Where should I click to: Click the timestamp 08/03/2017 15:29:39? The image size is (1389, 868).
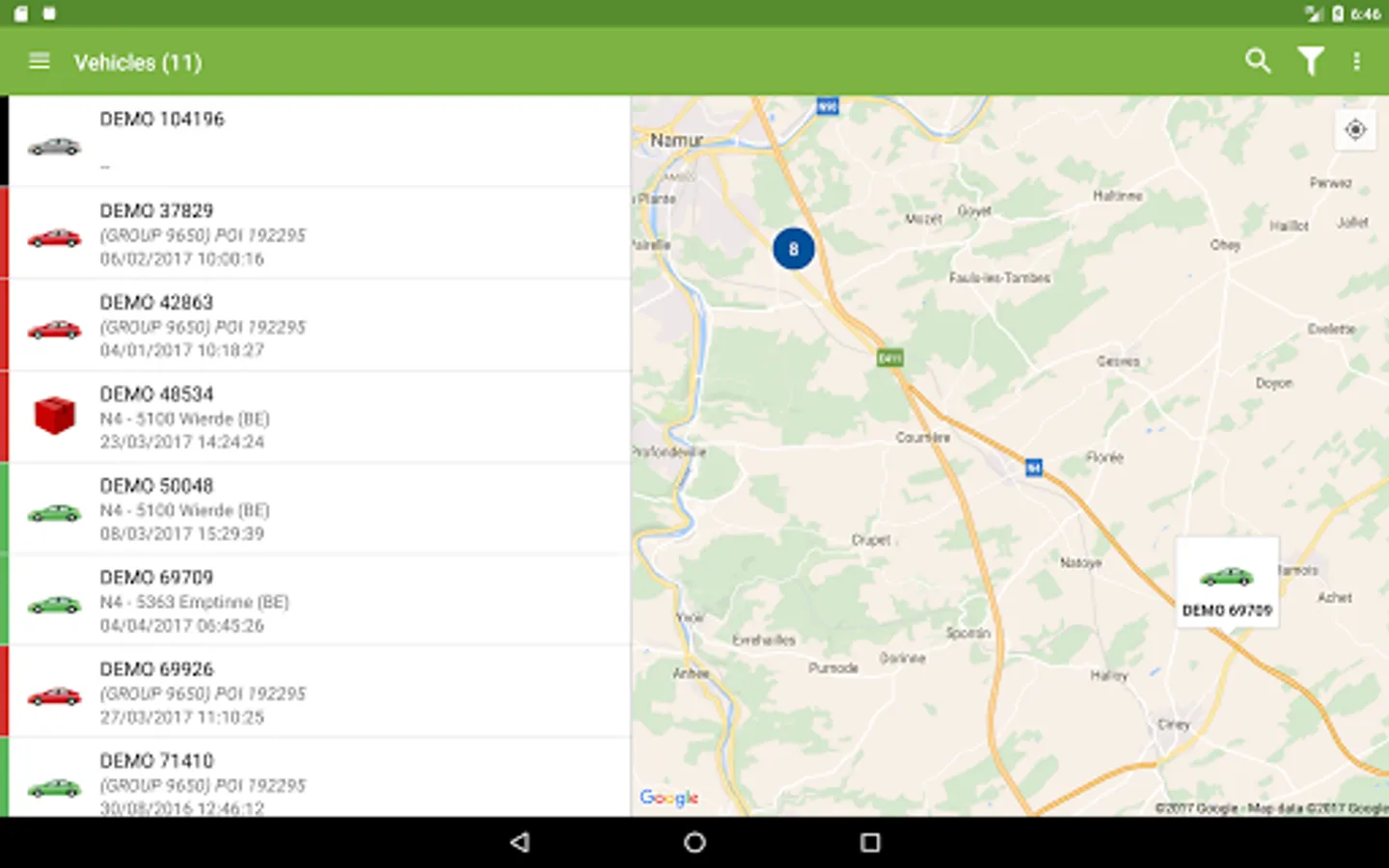point(181,533)
